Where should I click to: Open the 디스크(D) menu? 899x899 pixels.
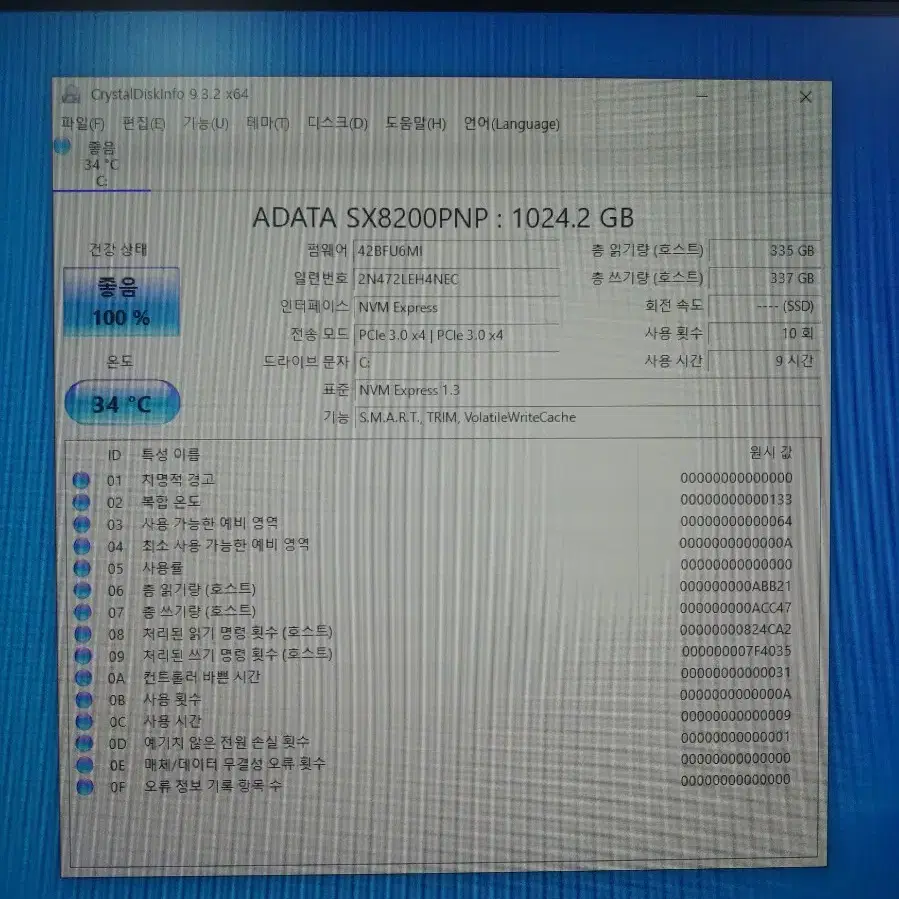click(337, 123)
